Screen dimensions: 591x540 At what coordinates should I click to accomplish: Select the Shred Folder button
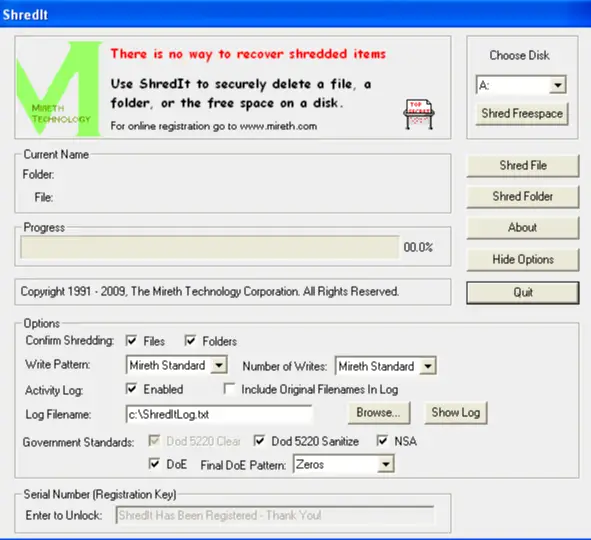pyautogui.click(x=523, y=197)
